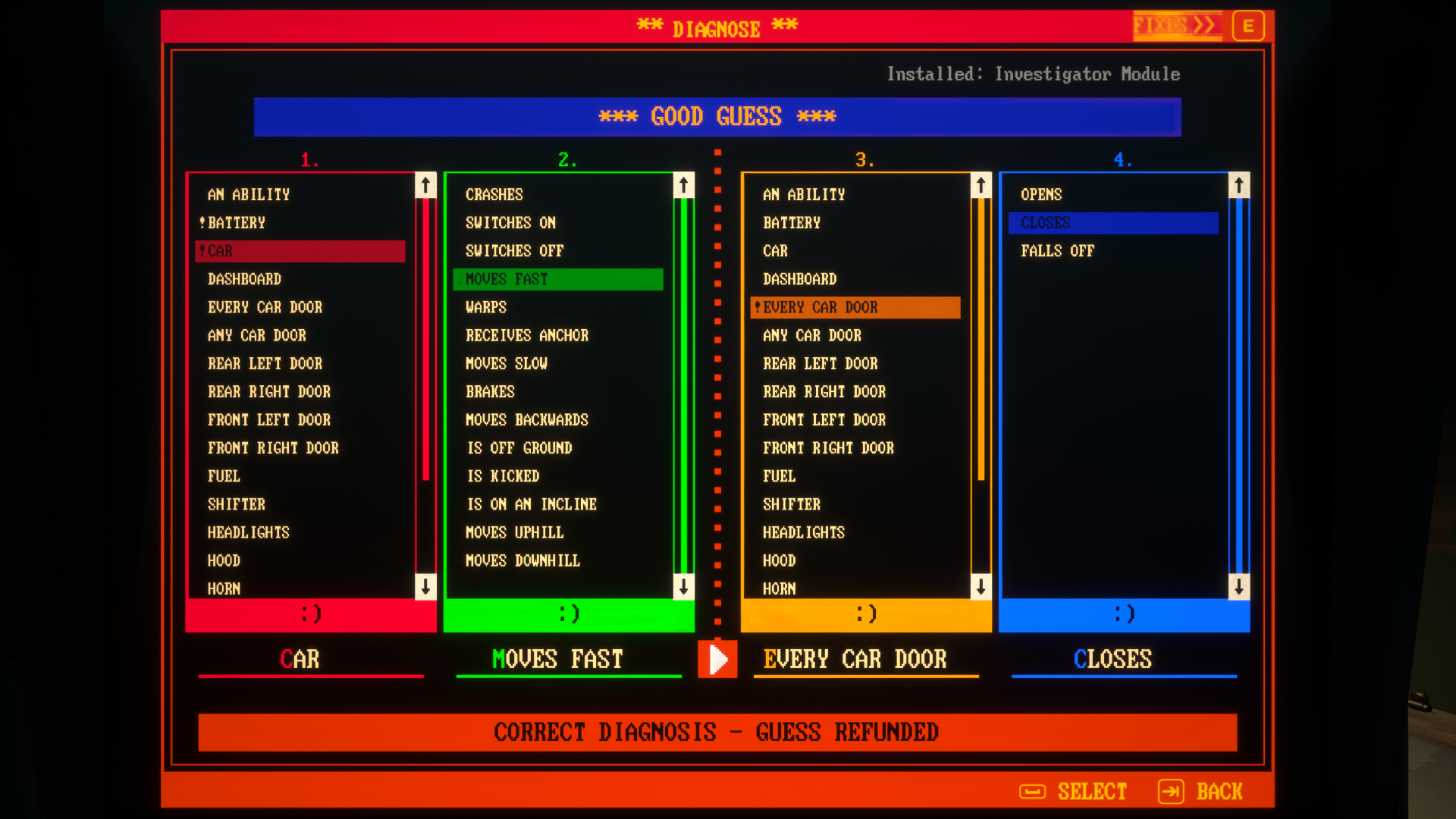Choose FALLS OFF in column 4
This screenshot has width=1456, height=819.
1057,251
